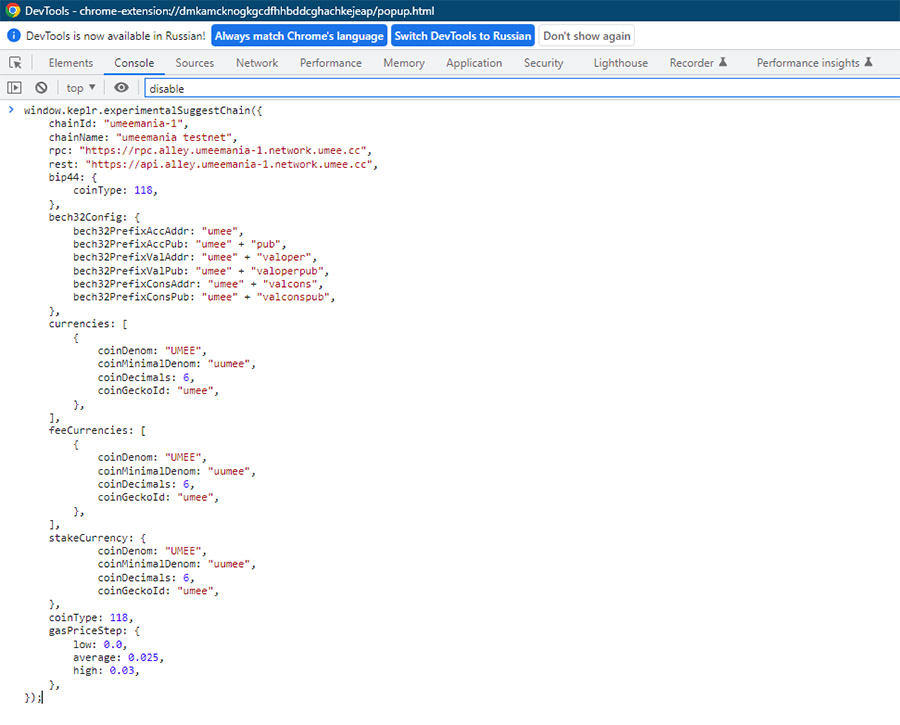The width and height of the screenshot is (900, 725).
Task: Click Always match Chrome's language button
Action: pos(299,36)
